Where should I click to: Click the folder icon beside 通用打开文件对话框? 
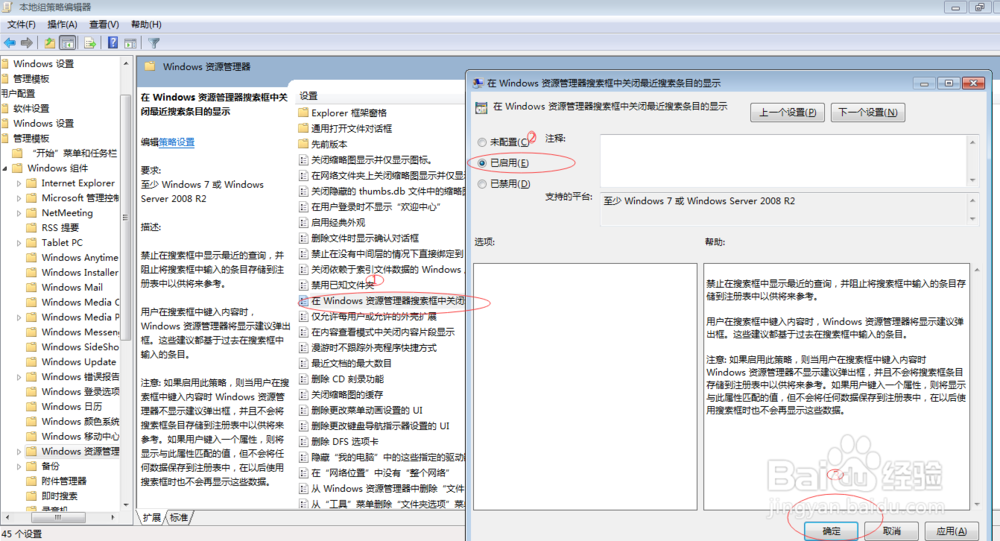pos(304,128)
